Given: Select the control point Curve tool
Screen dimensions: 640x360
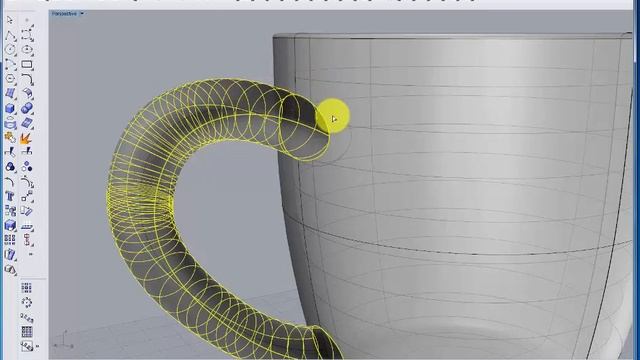Looking at the screenshot, I should 27,35.
